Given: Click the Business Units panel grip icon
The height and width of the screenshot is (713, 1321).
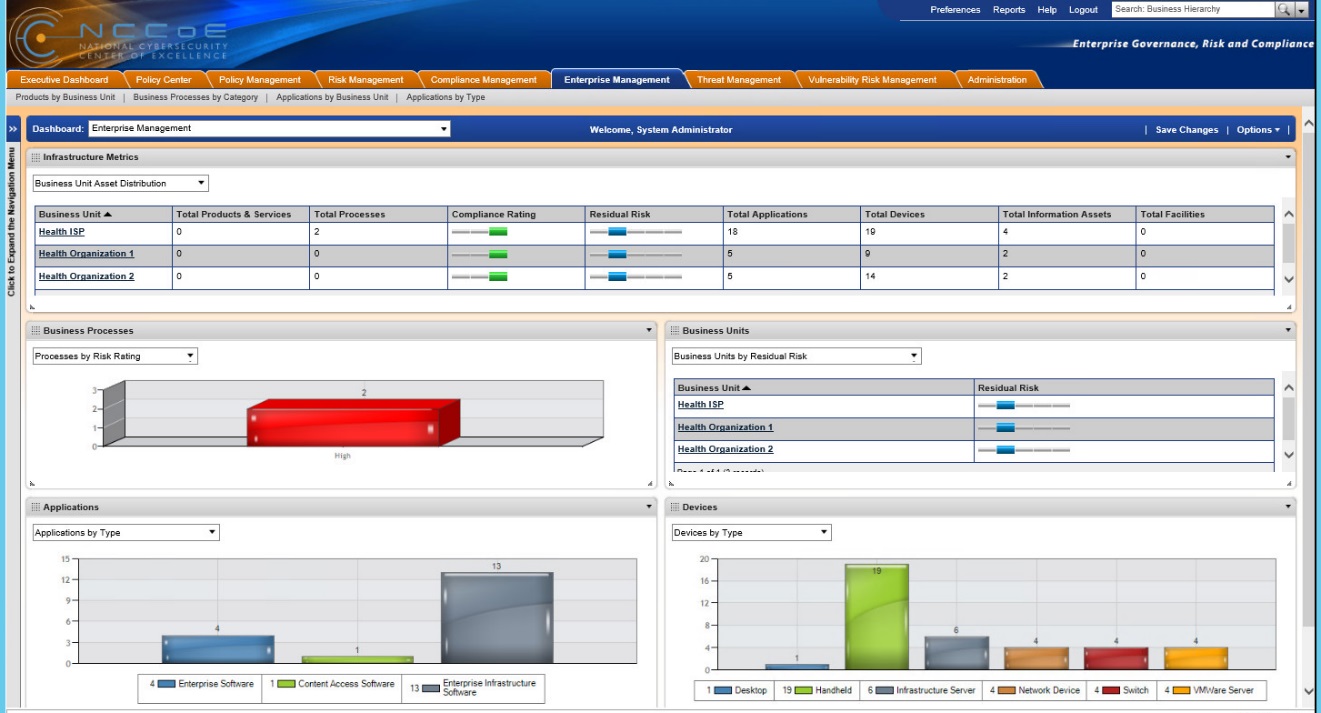Looking at the screenshot, I should [x=675, y=331].
